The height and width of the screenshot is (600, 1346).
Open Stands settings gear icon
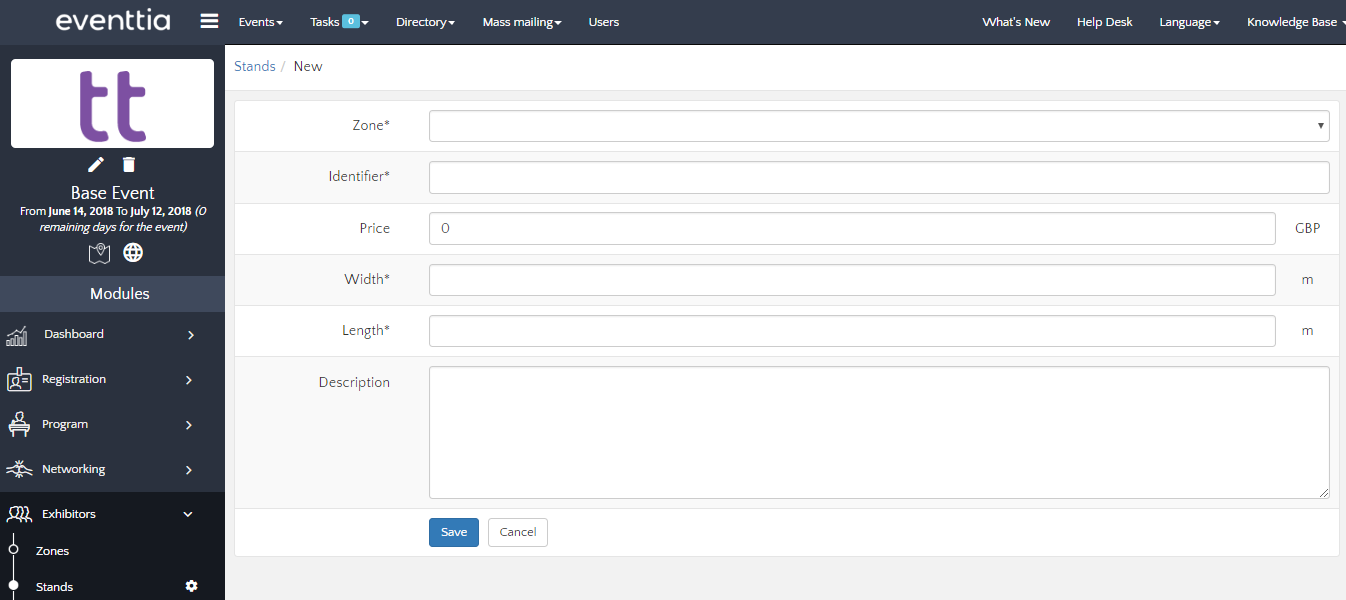[x=192, y=586]
